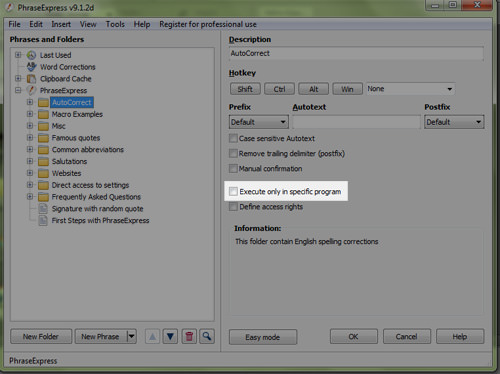Click the Salutations folder icon
The height and width of the screenshot is (374, 500).
click(43, 161)
